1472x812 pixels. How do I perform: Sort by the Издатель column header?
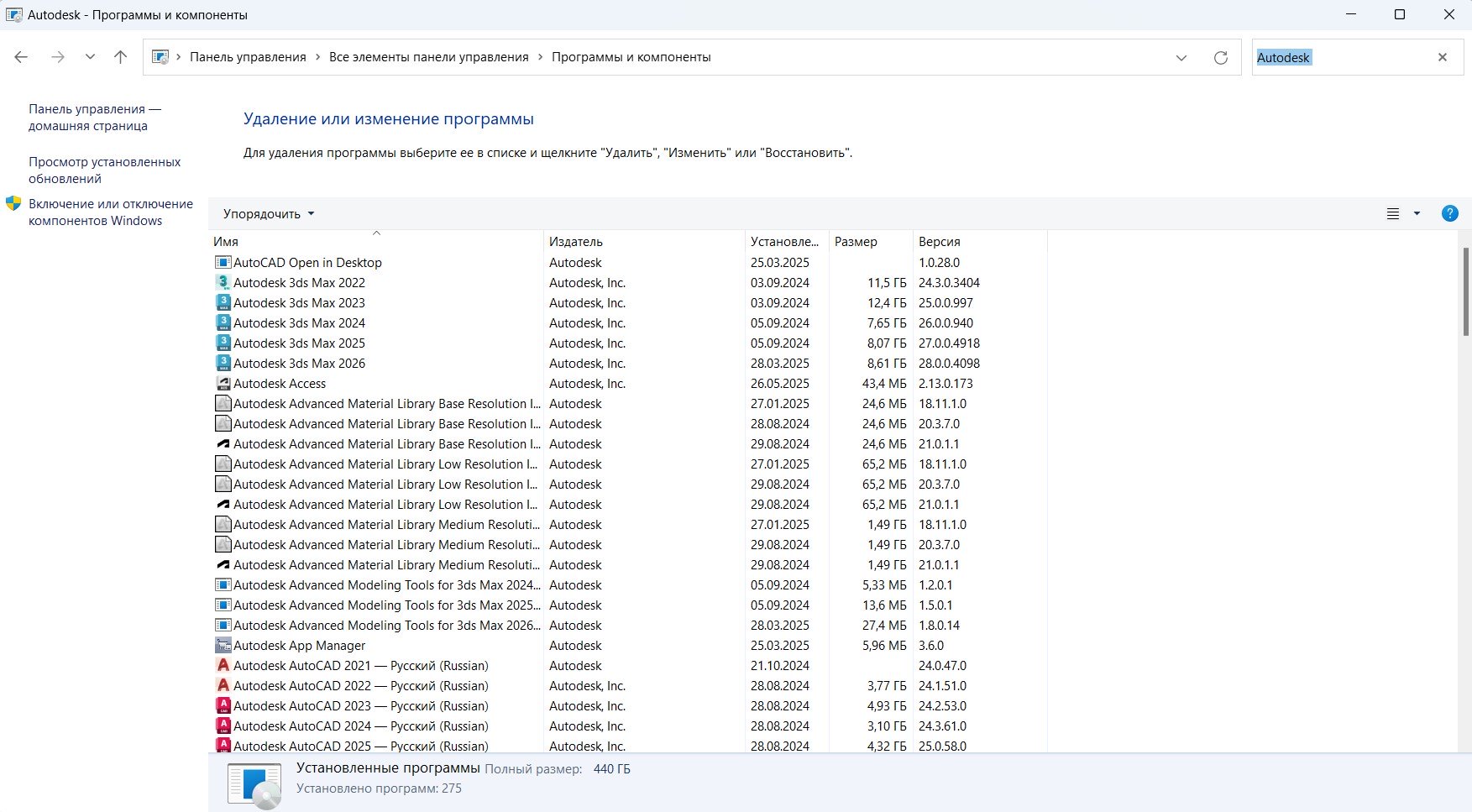[576, 242]
